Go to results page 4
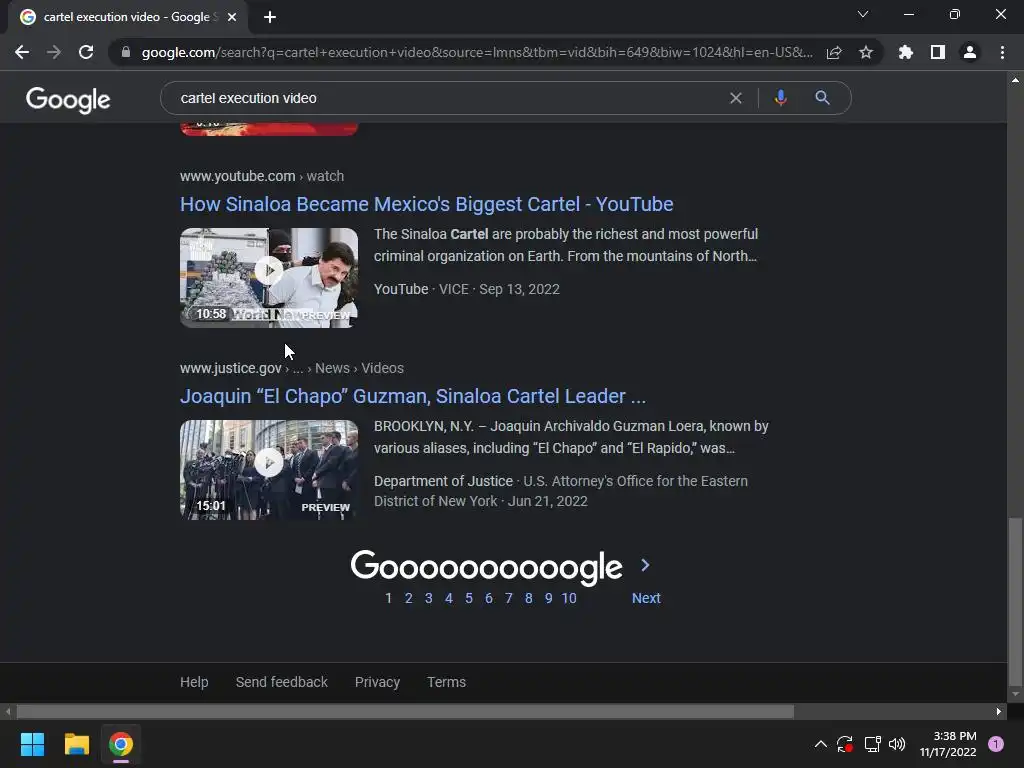The image size is (1024, 768). tap(449, 598)
